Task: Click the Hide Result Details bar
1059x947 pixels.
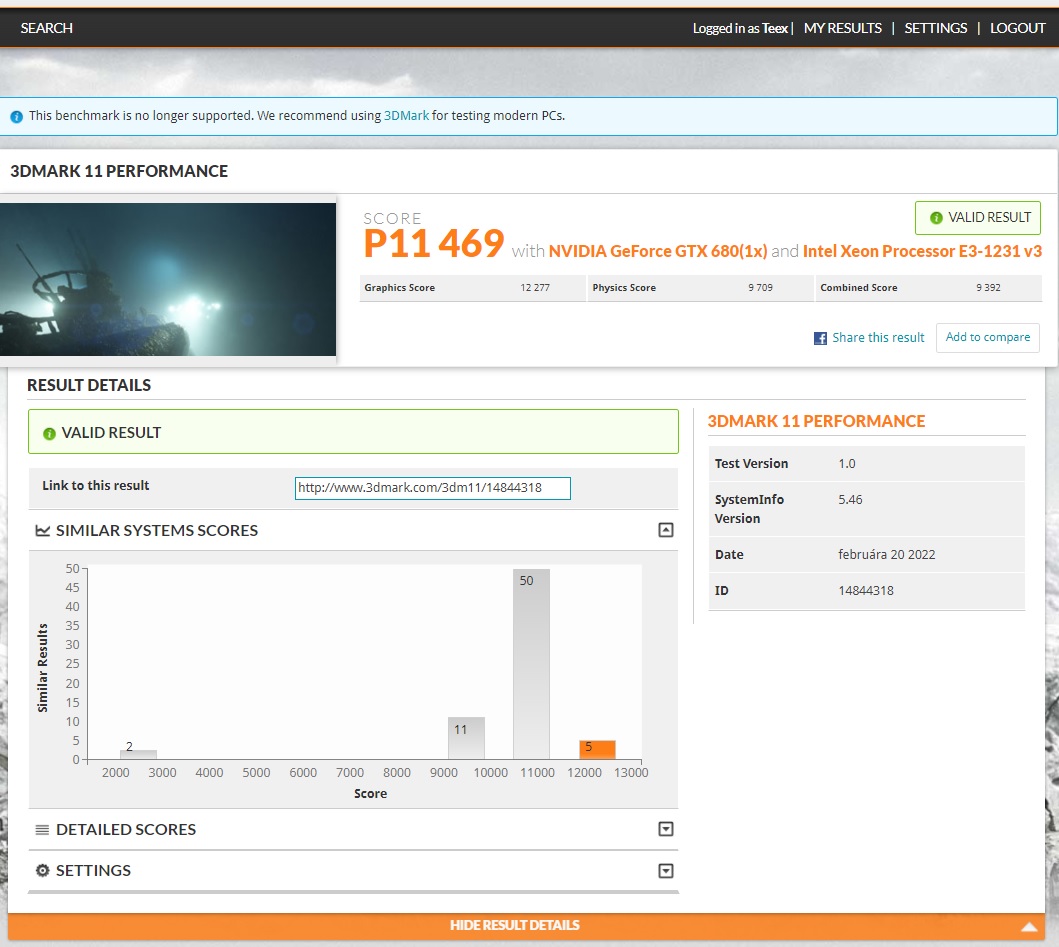Action: (527, 926)
